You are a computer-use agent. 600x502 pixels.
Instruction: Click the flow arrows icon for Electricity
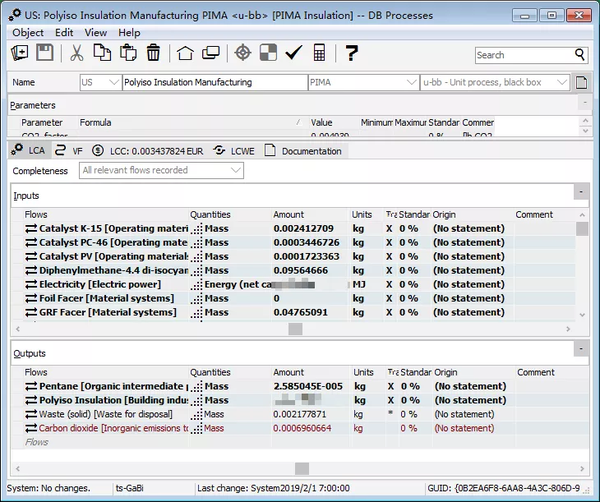[31, 284]
